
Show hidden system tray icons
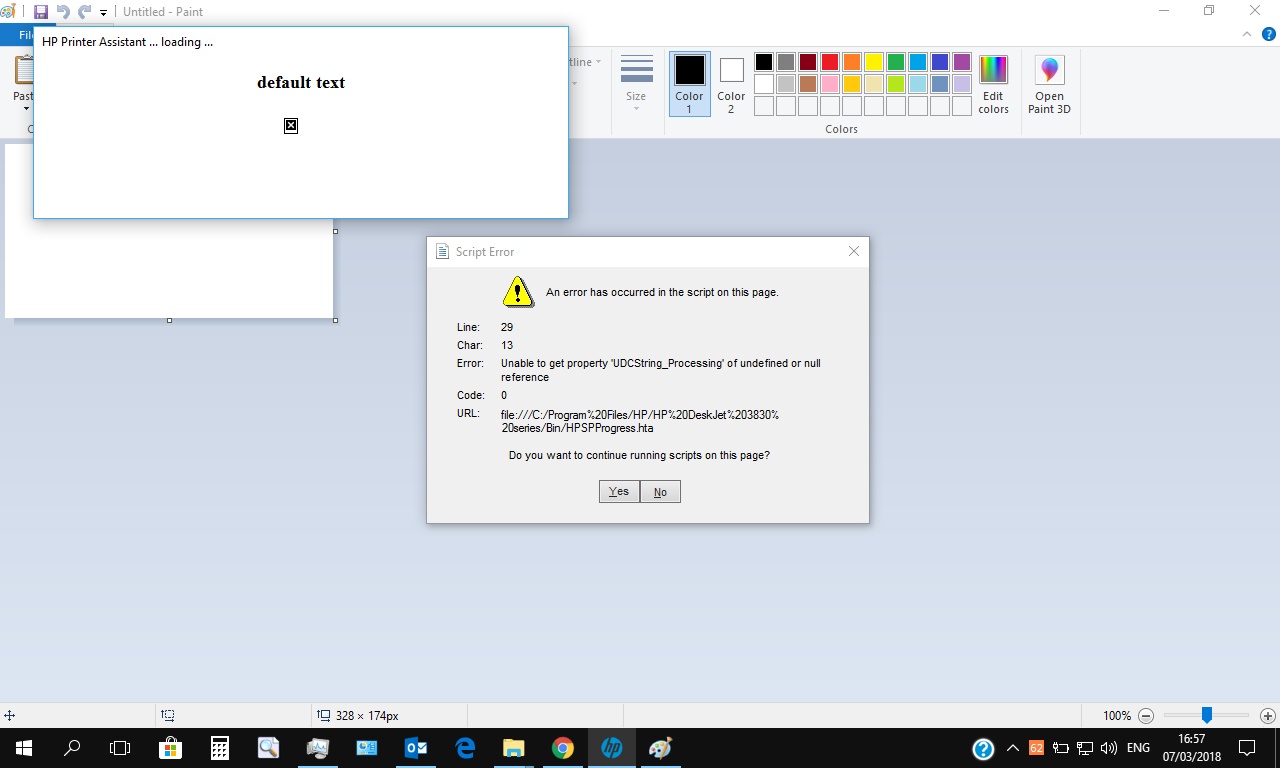[1012, 748]
